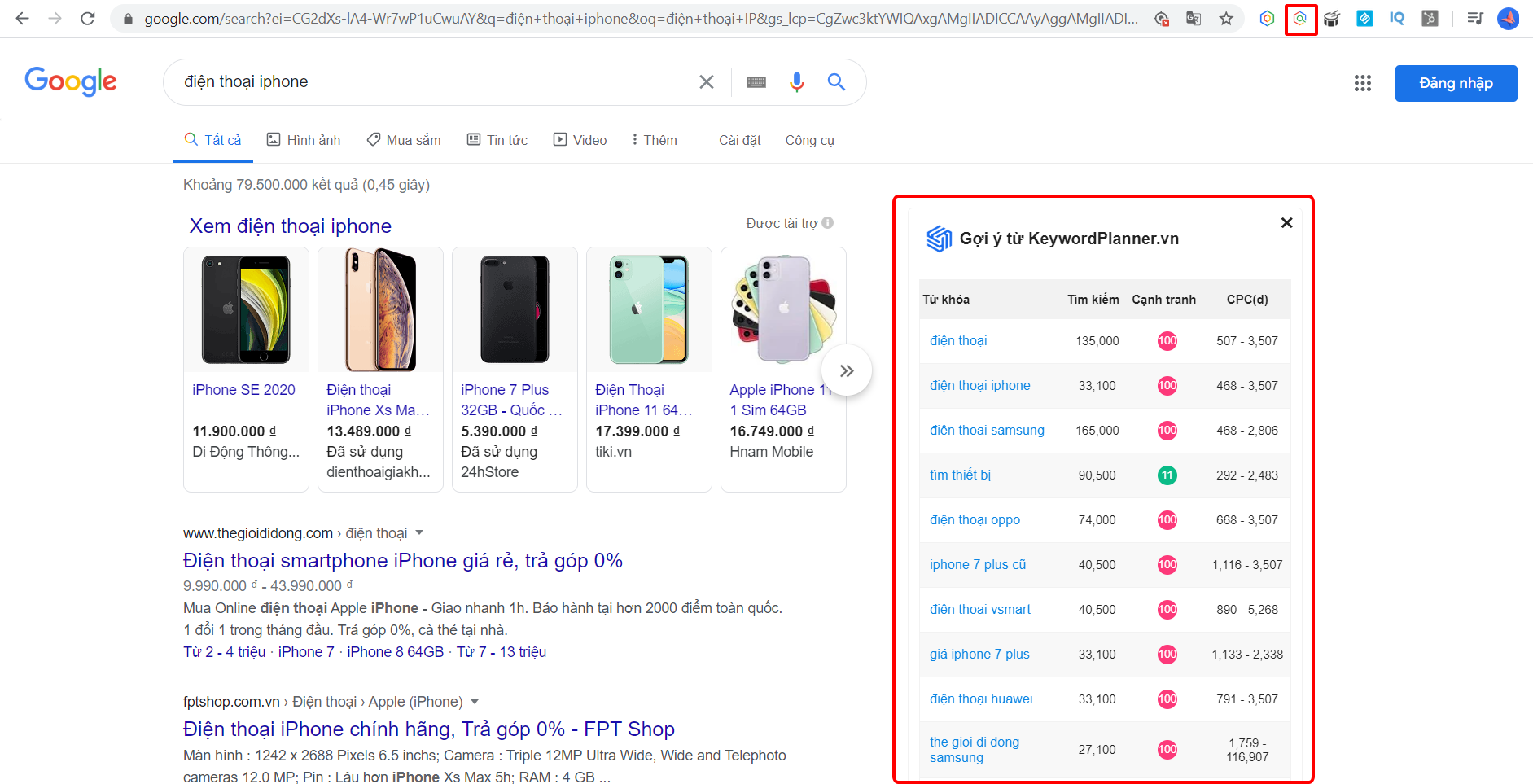Click keyword điện thoại oppo
The width and height of the screenshot is (1533, 784).
pyautogui.click(x=975, y=519)
